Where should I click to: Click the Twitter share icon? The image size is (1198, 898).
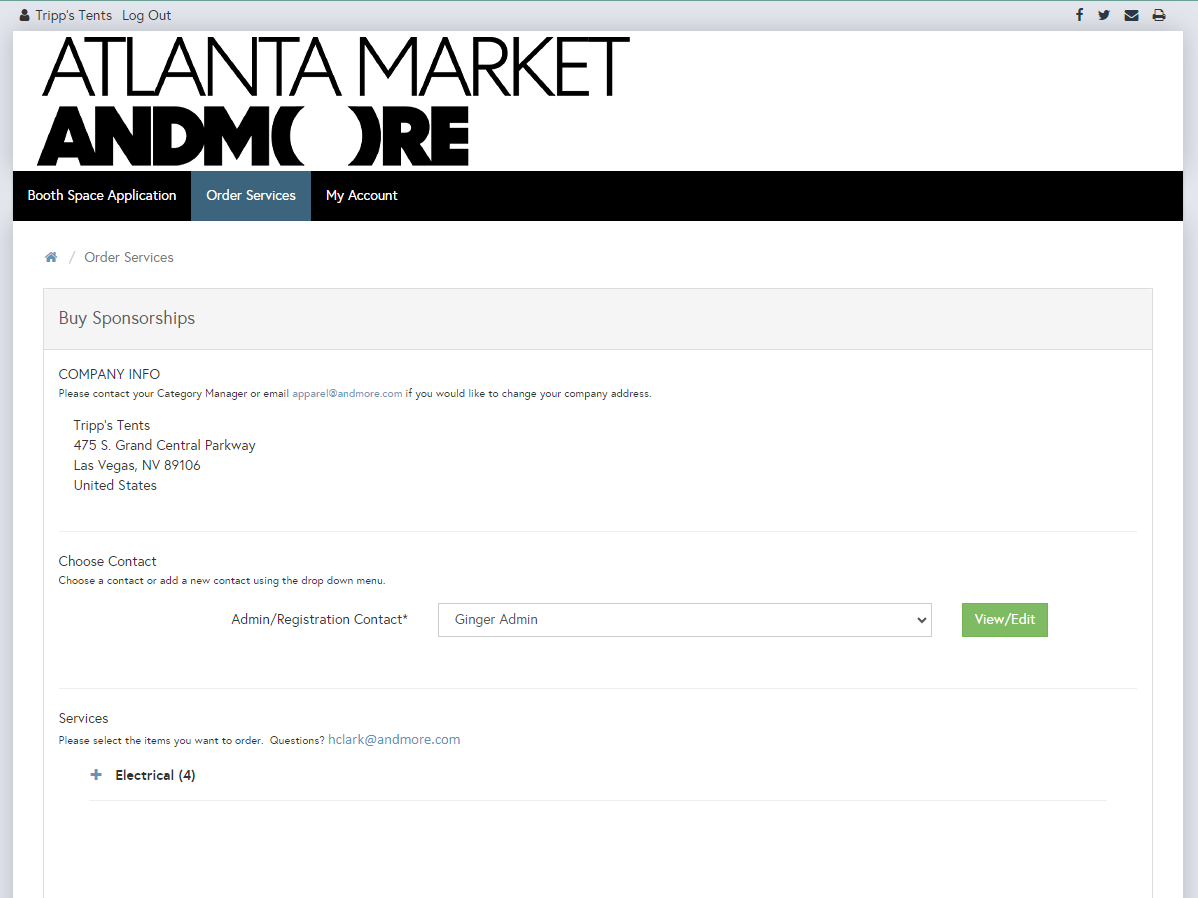1104,15
